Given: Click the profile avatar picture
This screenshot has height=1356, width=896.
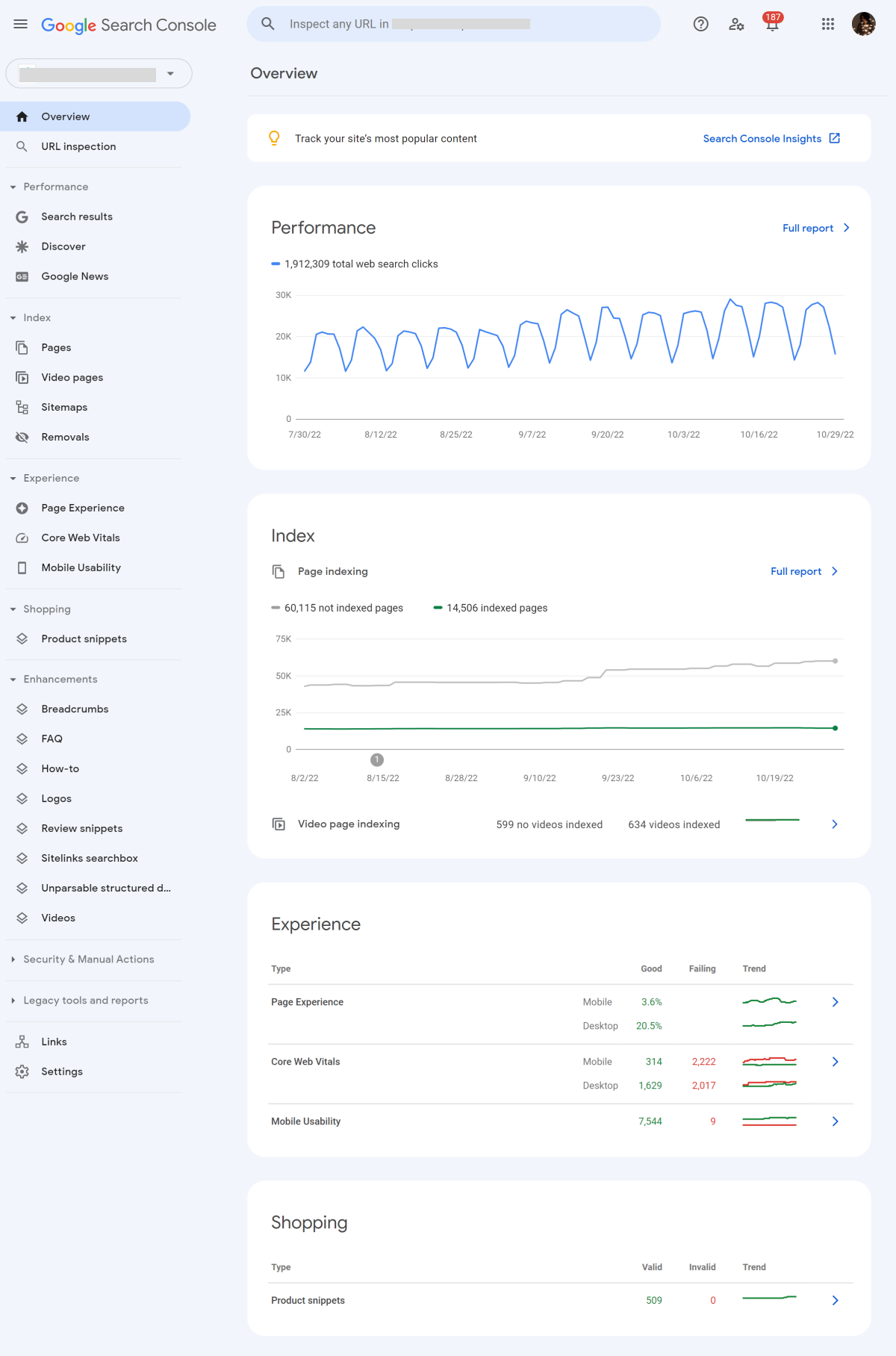Looking at the screenshot, I should pos(863,25).
